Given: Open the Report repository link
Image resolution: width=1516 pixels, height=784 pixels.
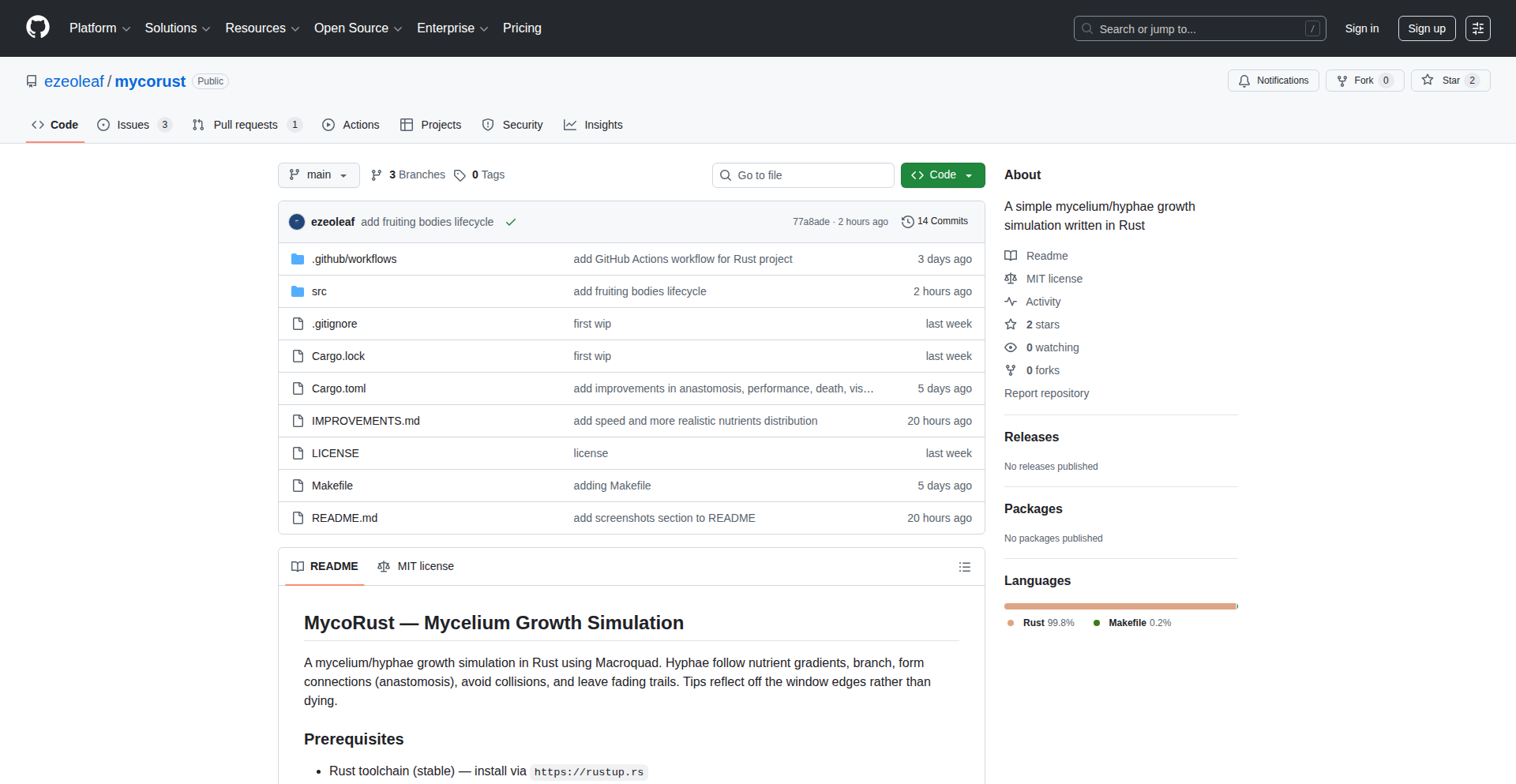Looking at the screenshot, I should (1046, 393).
